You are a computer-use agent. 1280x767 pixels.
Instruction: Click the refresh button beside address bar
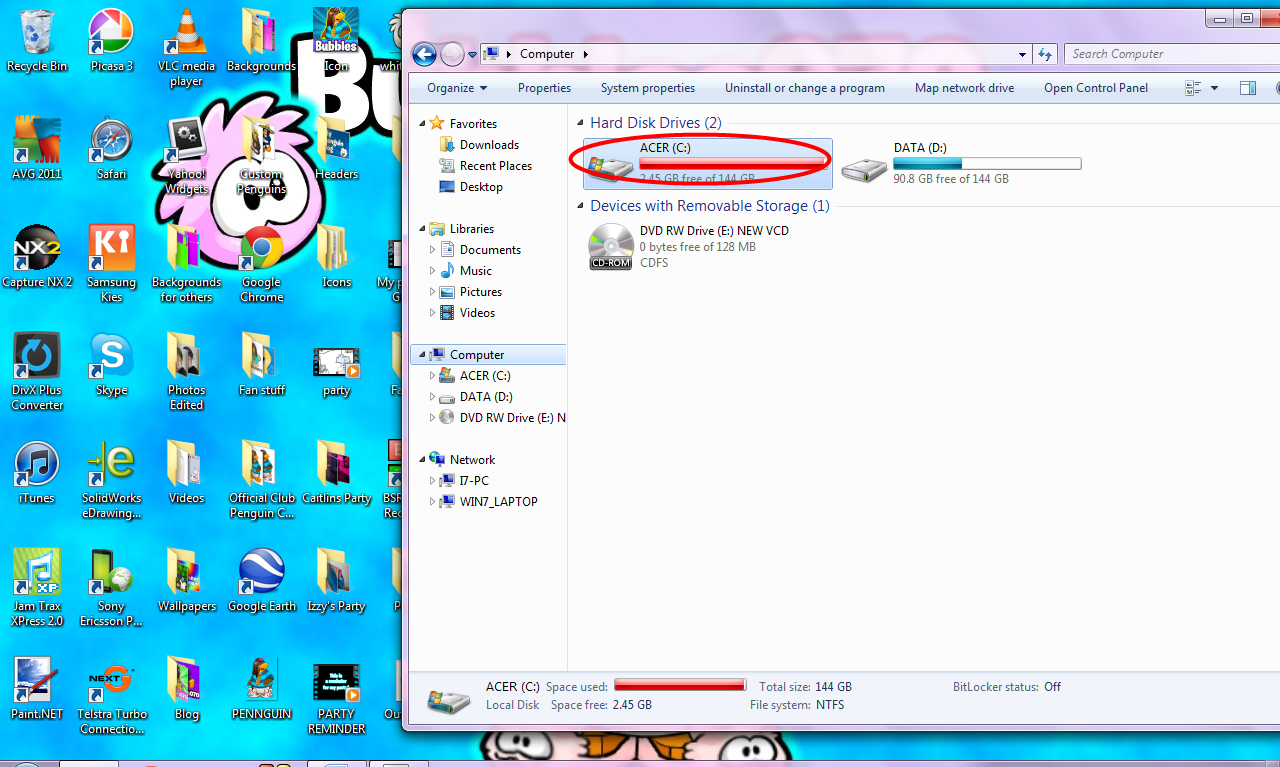(x=1045, y=54)
